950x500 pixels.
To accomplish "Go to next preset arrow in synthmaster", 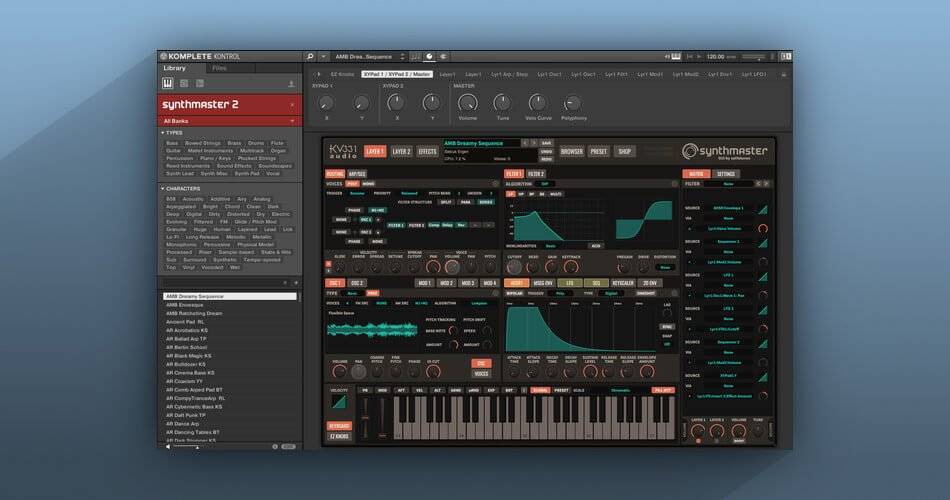I will [534, 143].
